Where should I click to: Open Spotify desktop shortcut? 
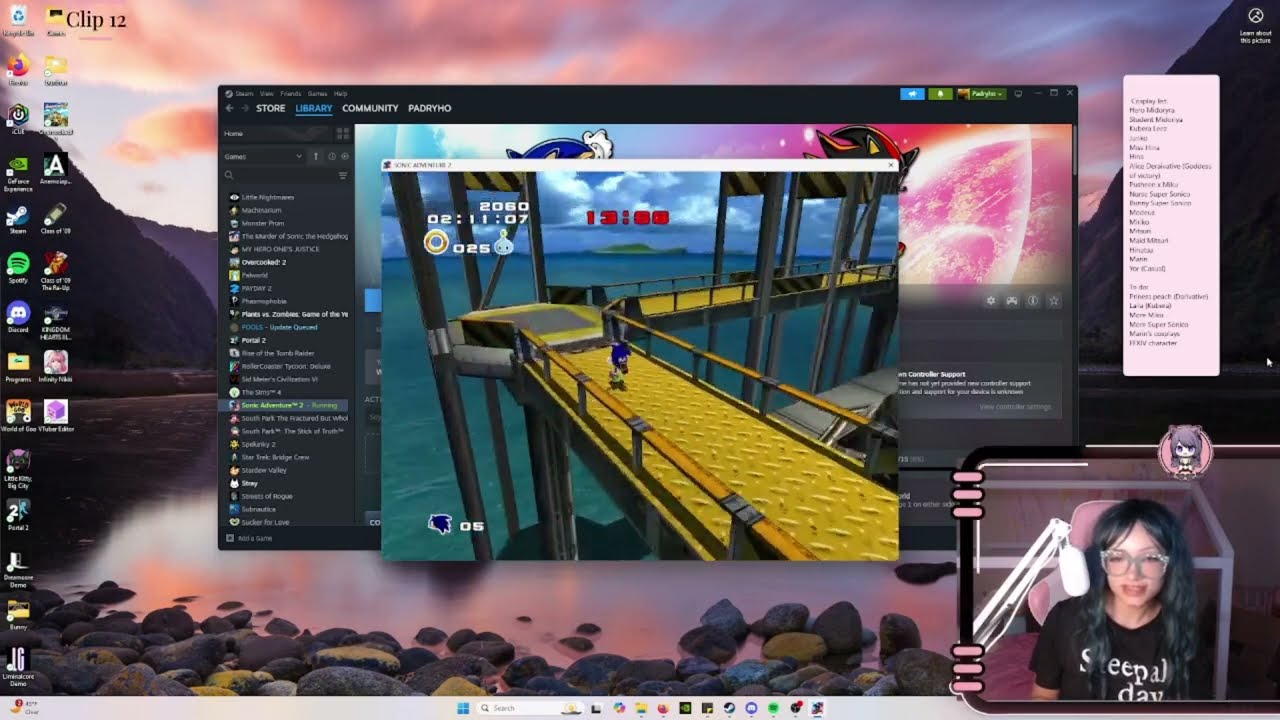point(18,268)
